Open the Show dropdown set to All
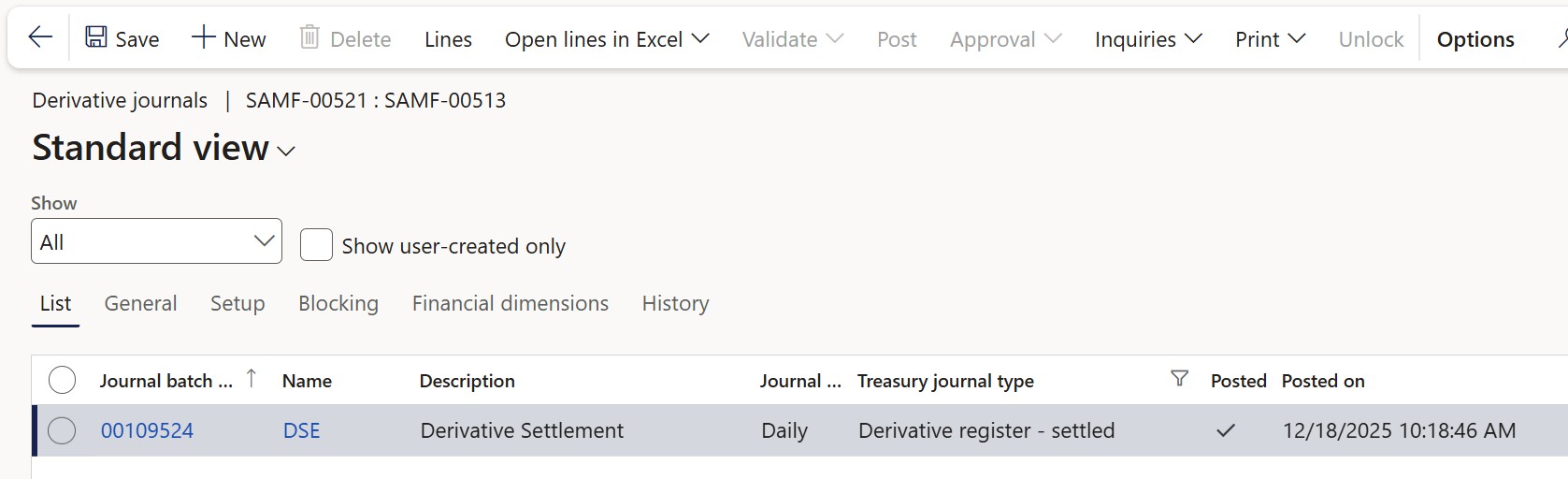Image resolution: width=1568 pixels, height=479 pixels. [x=156, y=241]
